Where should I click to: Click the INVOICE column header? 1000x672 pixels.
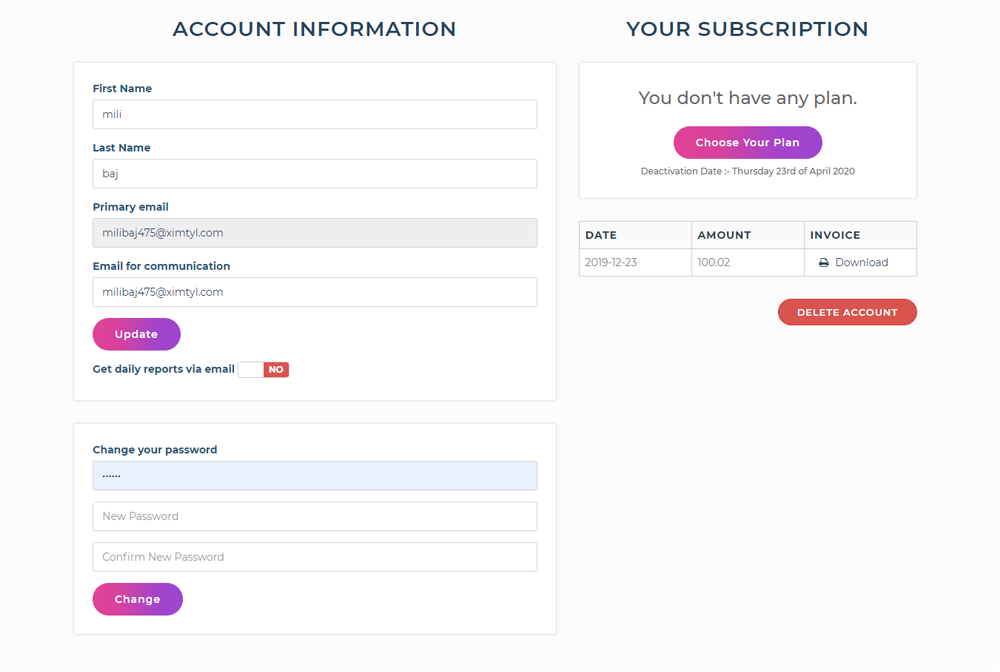pyautogui.click(x=836, y=234)
